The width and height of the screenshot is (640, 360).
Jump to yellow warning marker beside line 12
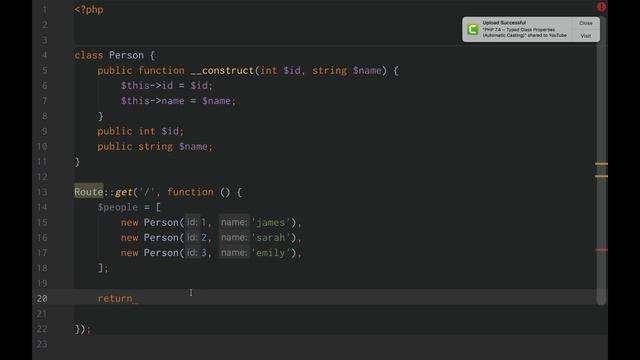coord(601,176)
